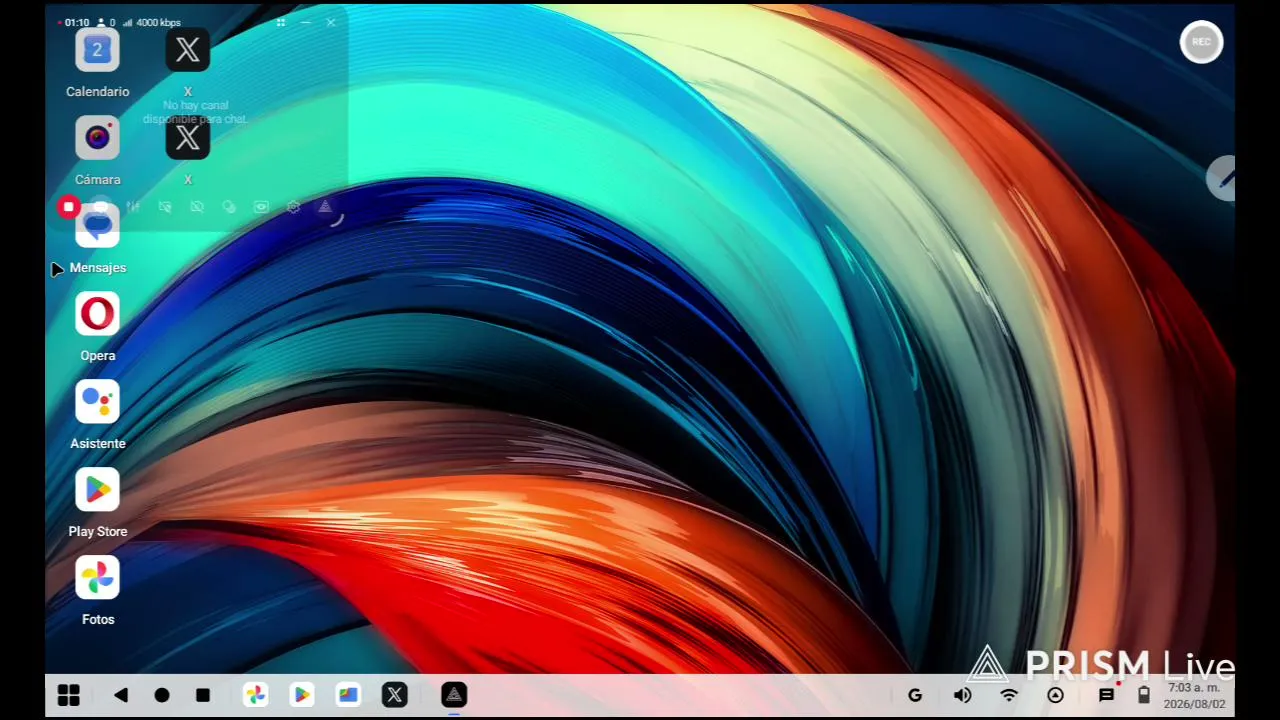The image size is (1280, 720).
Task: Stop the PRISM live recording
Action: coord(68,207)
